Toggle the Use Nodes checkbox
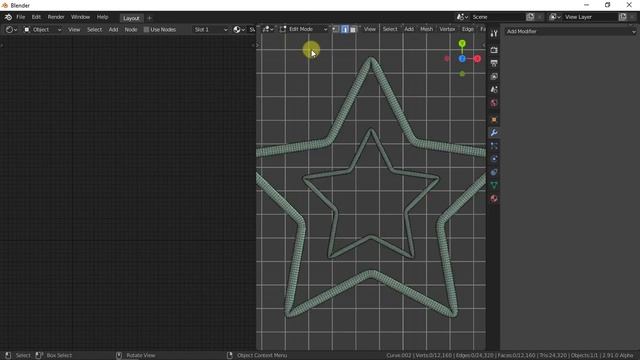Viewport: 640px width, 360px height. coord(146,30)
